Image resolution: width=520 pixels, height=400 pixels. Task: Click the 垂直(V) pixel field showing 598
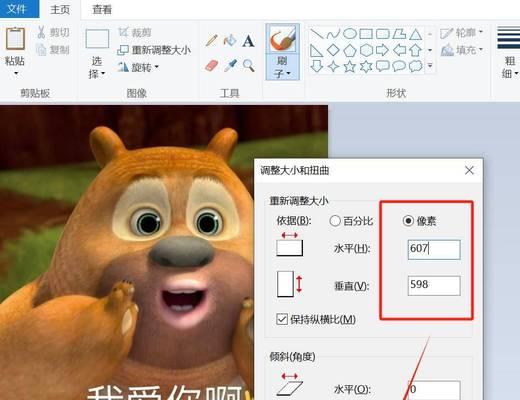click(434, 285)
